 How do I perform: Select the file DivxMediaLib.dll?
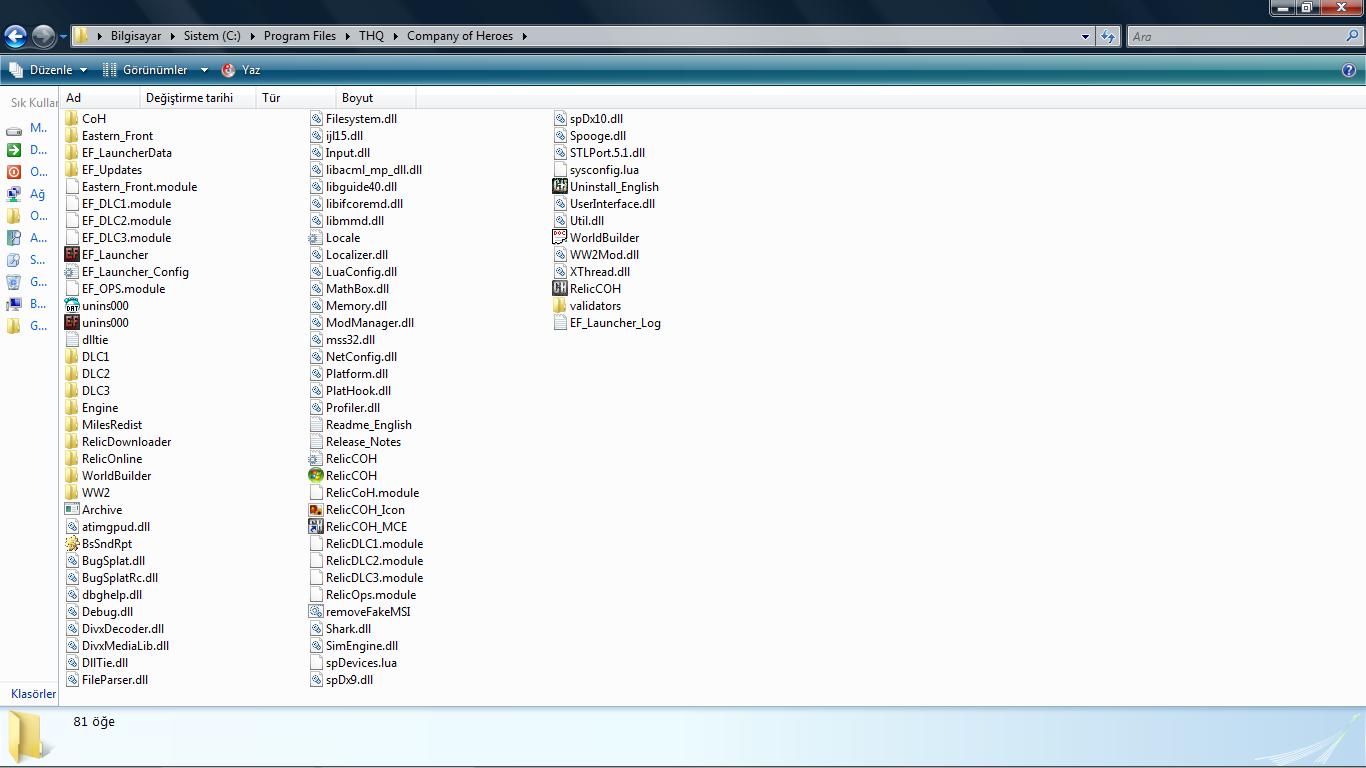125,646
